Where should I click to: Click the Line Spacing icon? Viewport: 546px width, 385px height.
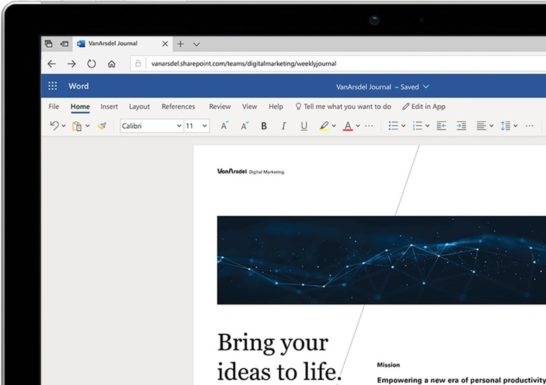[x=505, y=126]
